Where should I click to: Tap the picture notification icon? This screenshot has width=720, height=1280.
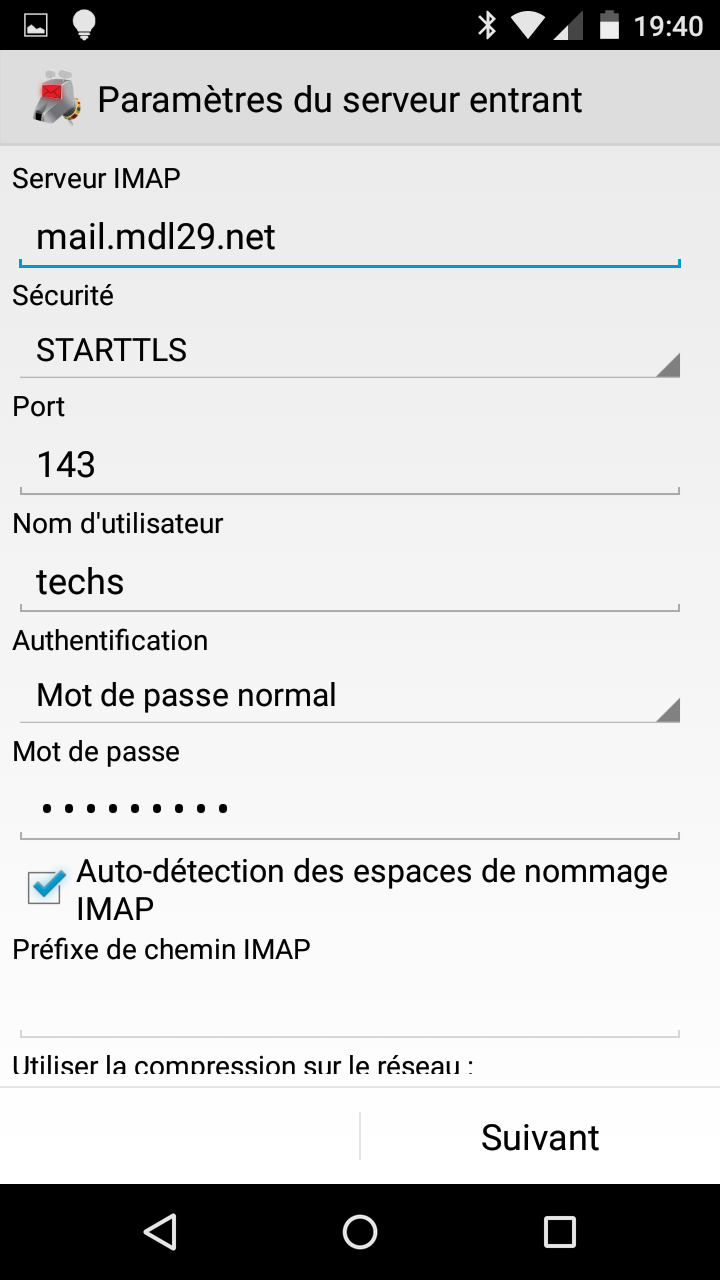point(36,25)
